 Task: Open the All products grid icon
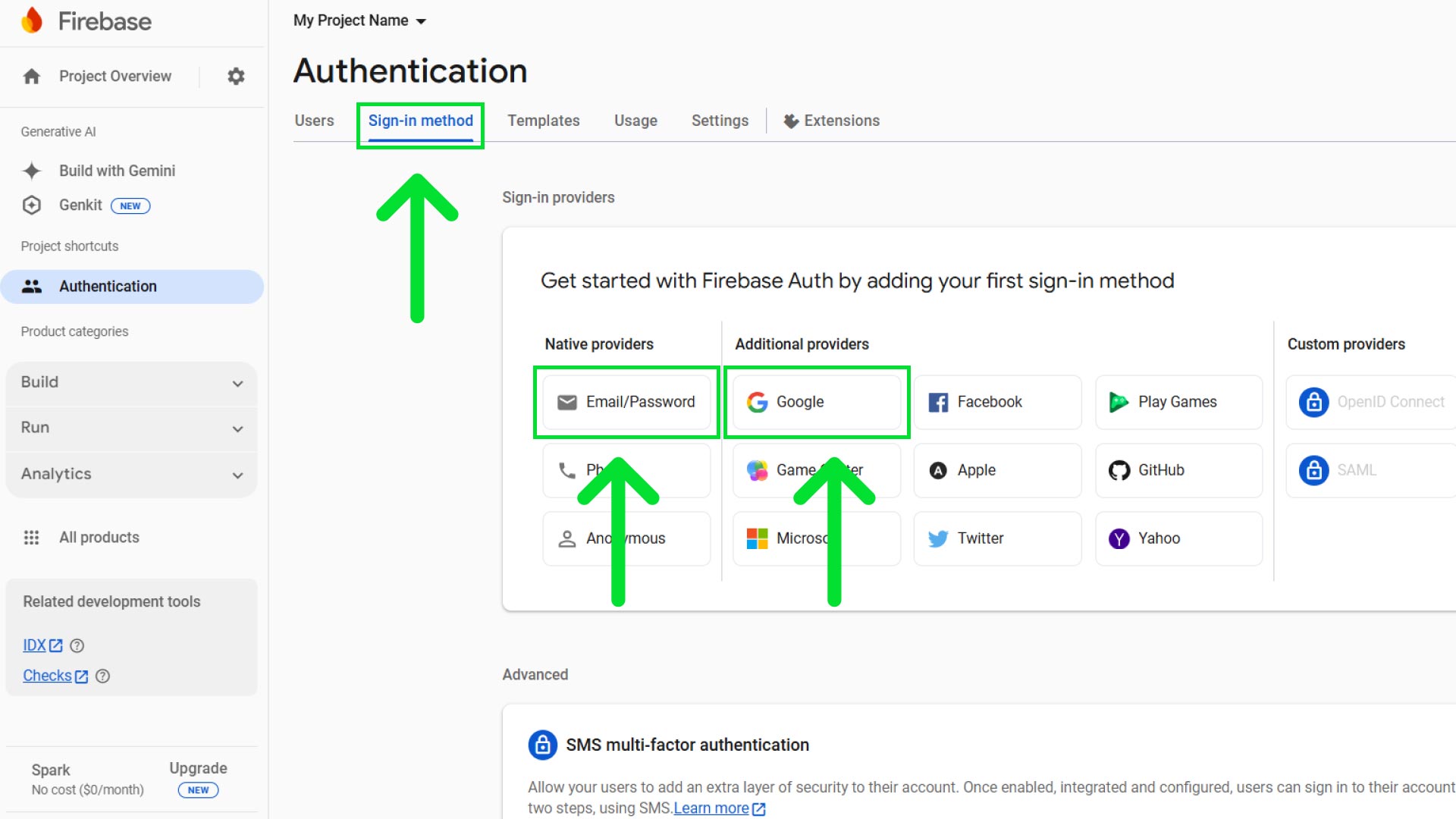(31, 537)
